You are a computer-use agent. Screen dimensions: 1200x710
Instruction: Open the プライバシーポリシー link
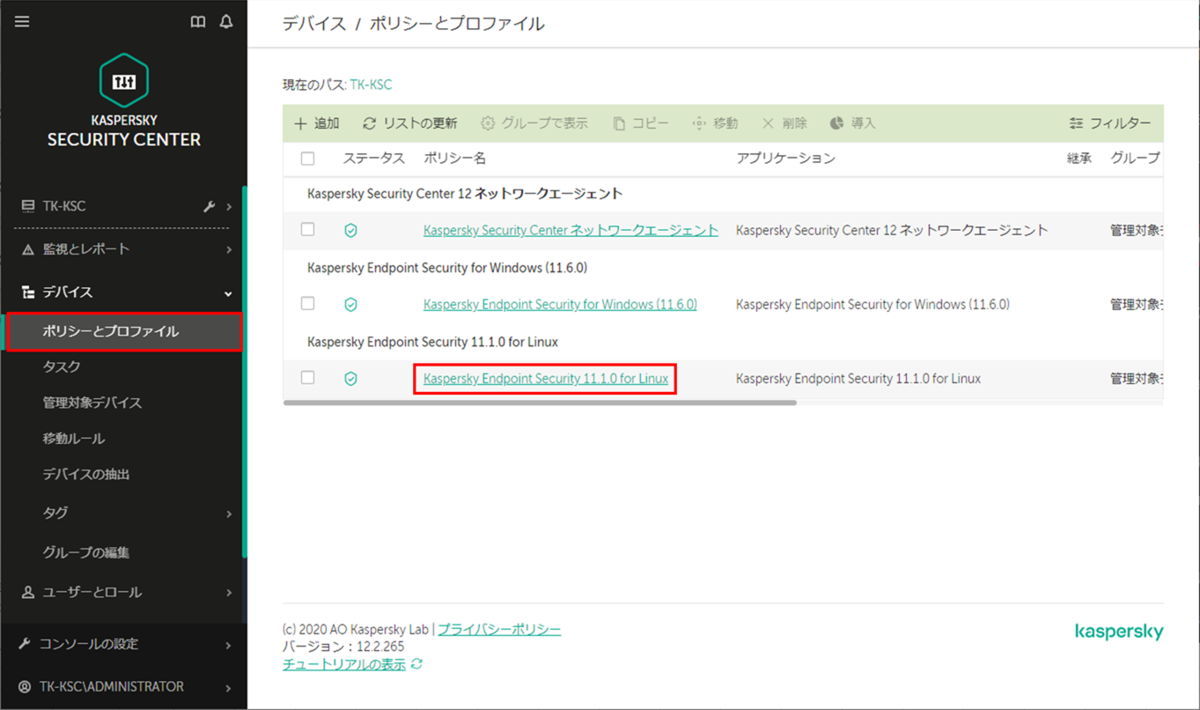(497, 628)
